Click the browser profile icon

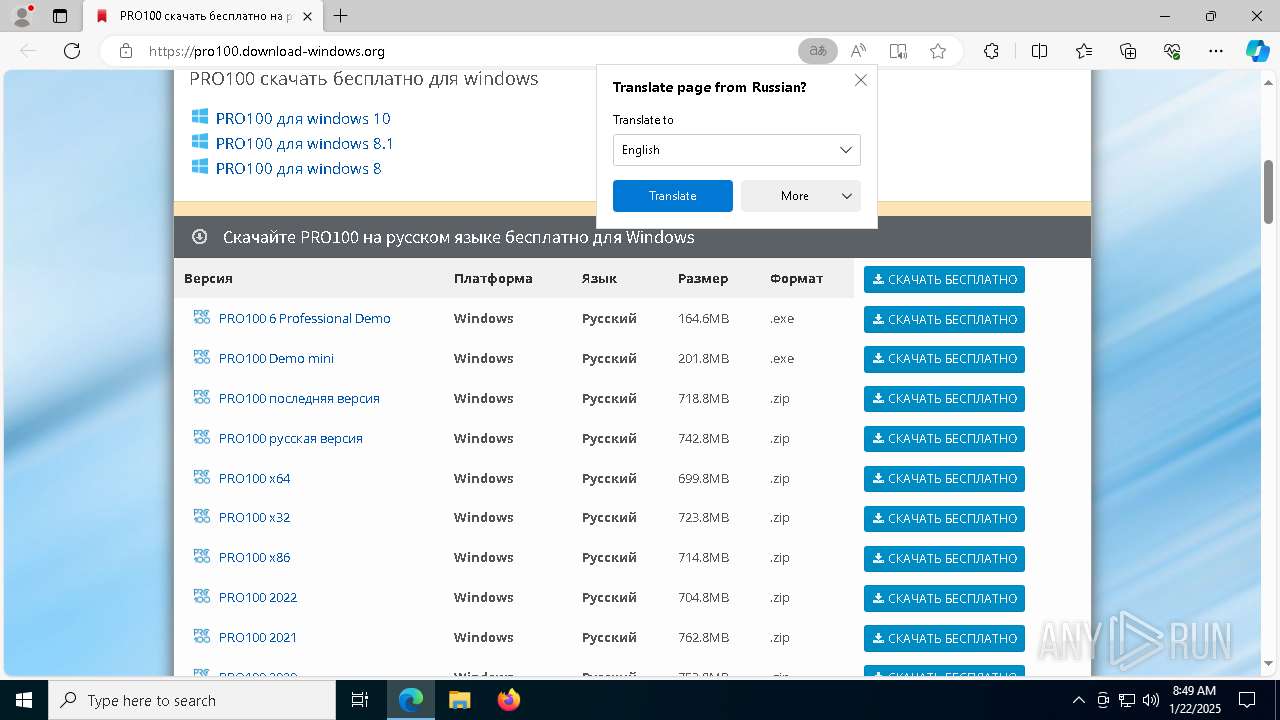(x=22, y=16)
